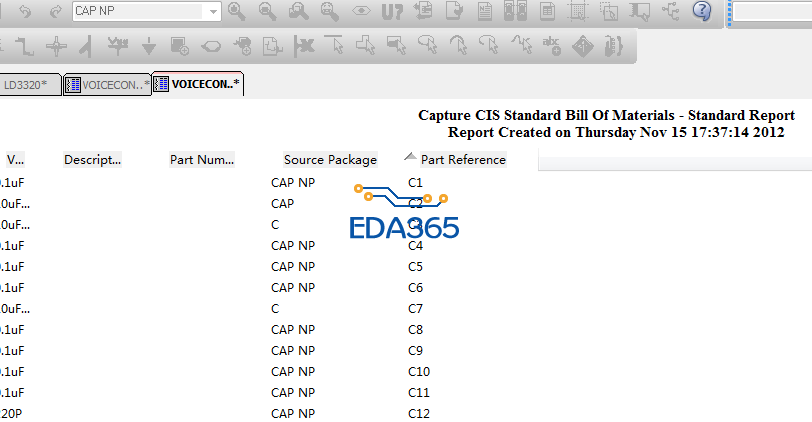Click the Zoom Out magnifier icon
Viewport: 812px width, 422px height.
(268, 11)
